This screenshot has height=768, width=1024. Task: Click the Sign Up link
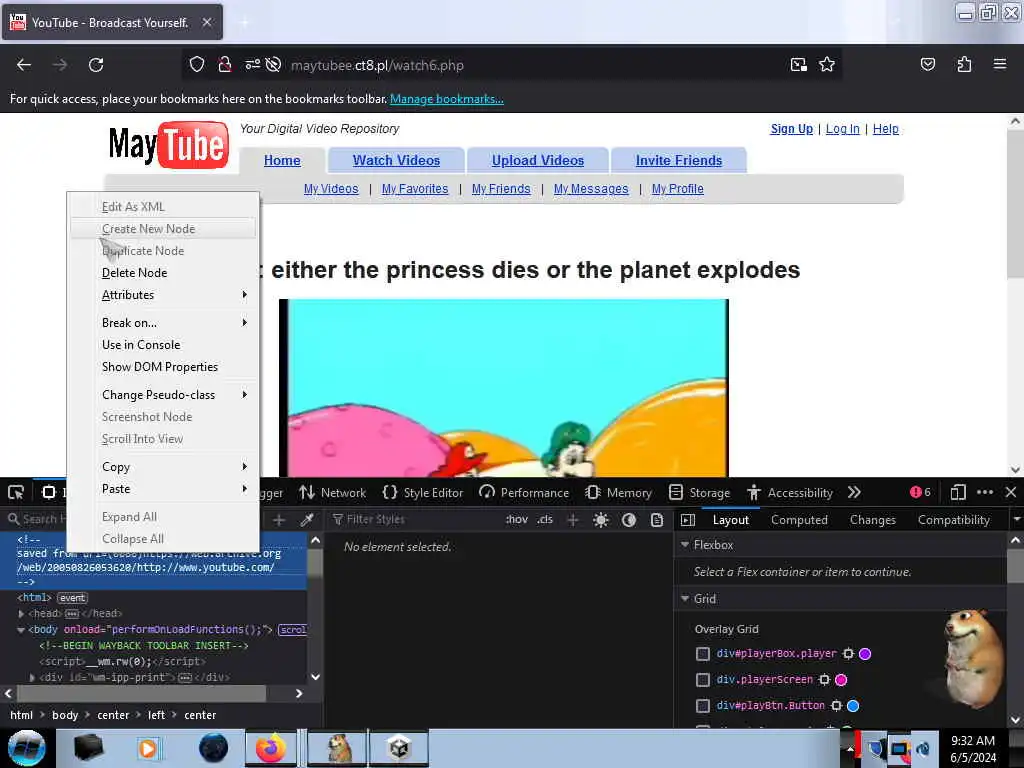pos(792,129)
